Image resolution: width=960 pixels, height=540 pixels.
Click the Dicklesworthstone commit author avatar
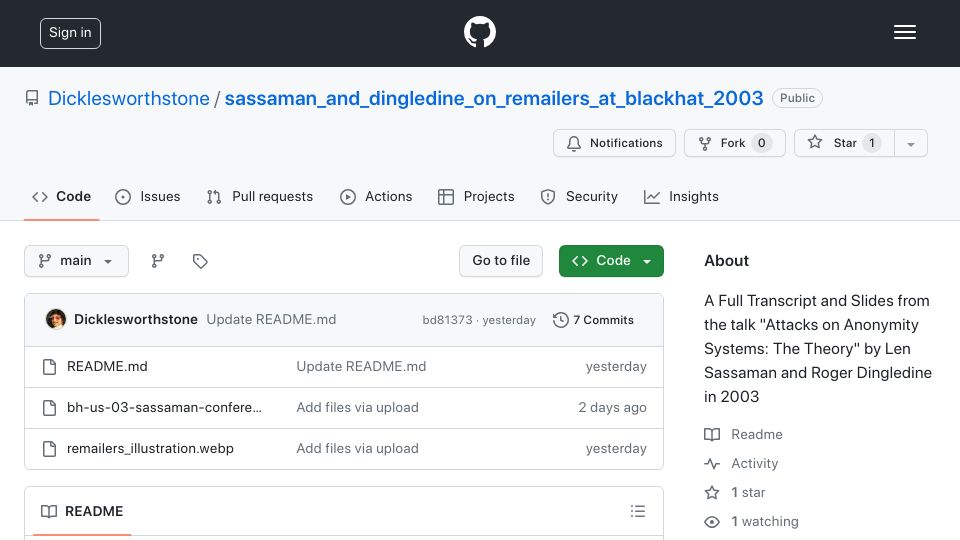(x=56, y=319)
